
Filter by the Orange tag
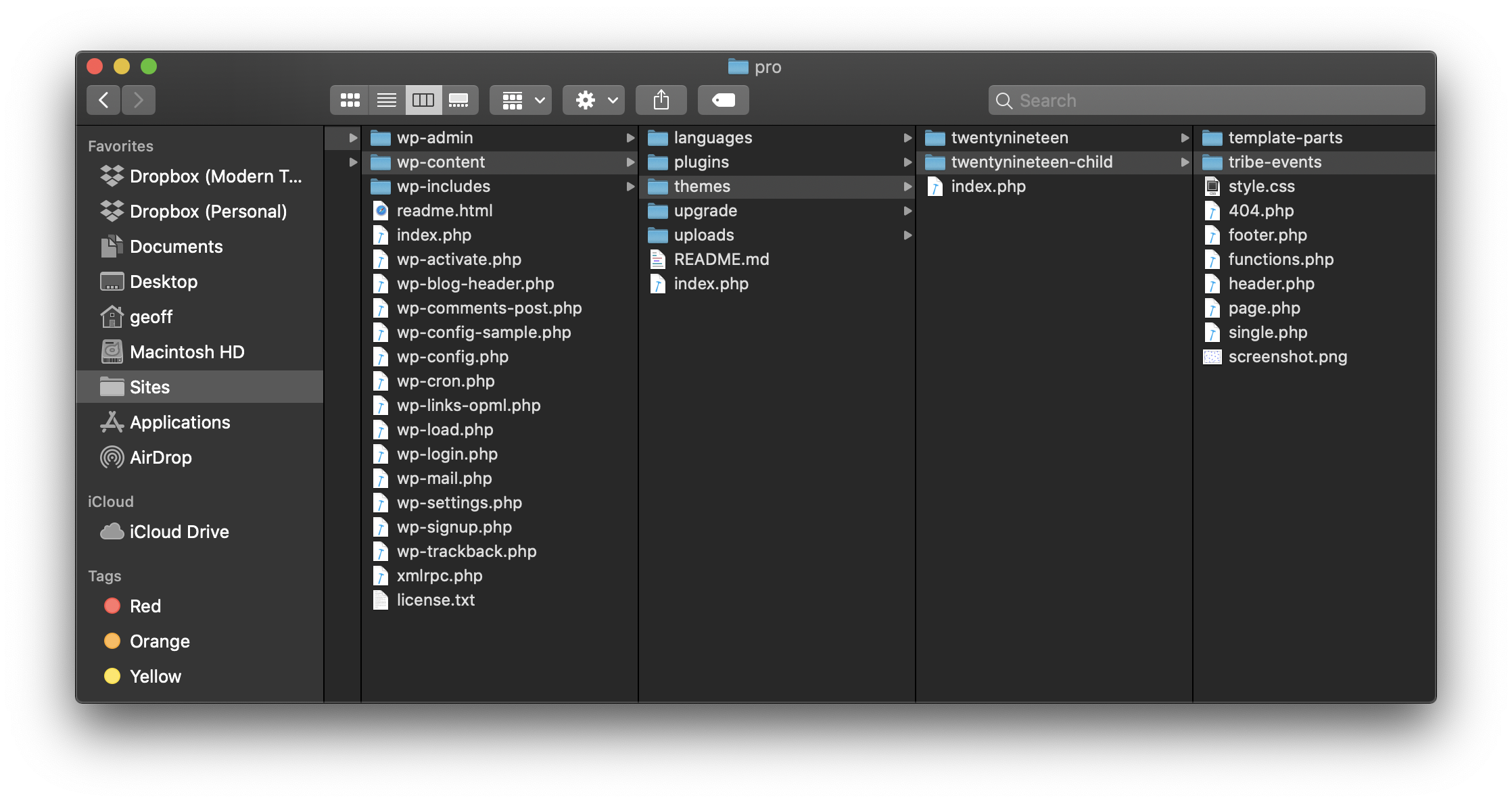tap(200, 641)
